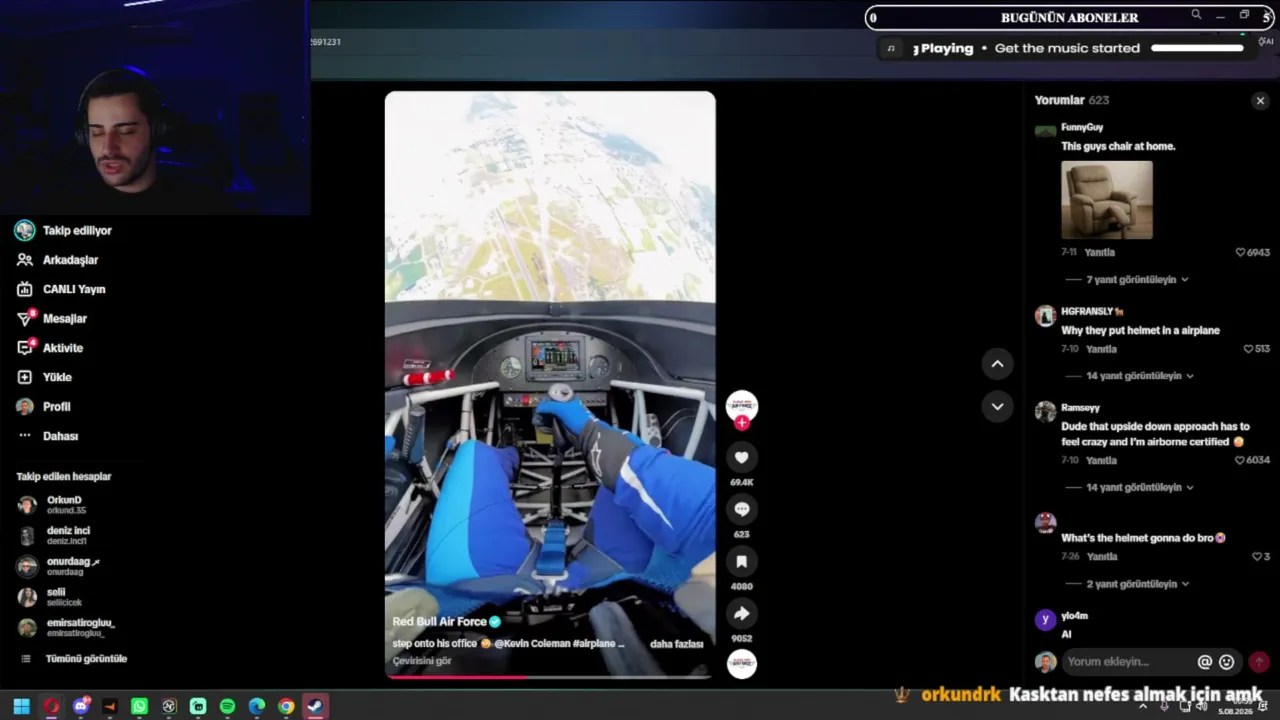Open FunnyGuy's profile avatar
1280x720 pixels.
(1045, 131)
